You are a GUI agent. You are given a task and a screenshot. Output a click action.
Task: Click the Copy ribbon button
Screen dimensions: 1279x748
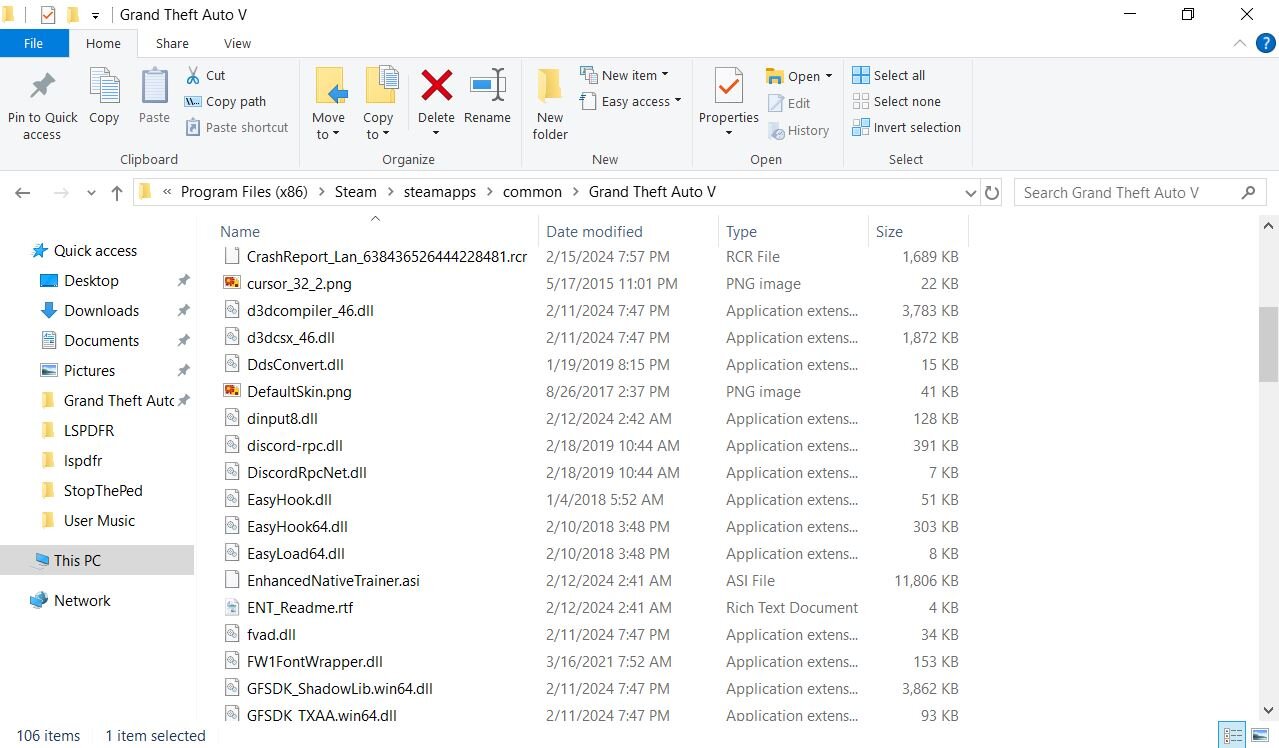(104, 98)
